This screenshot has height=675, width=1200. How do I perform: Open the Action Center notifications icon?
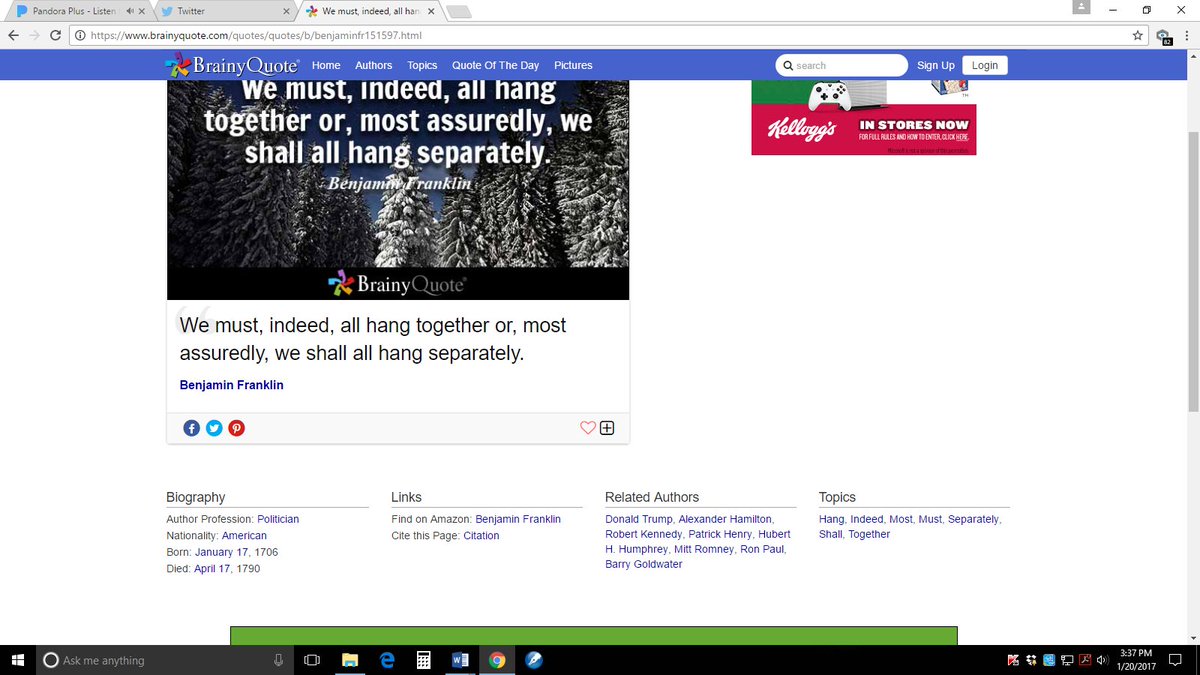tap(1175, 660)
